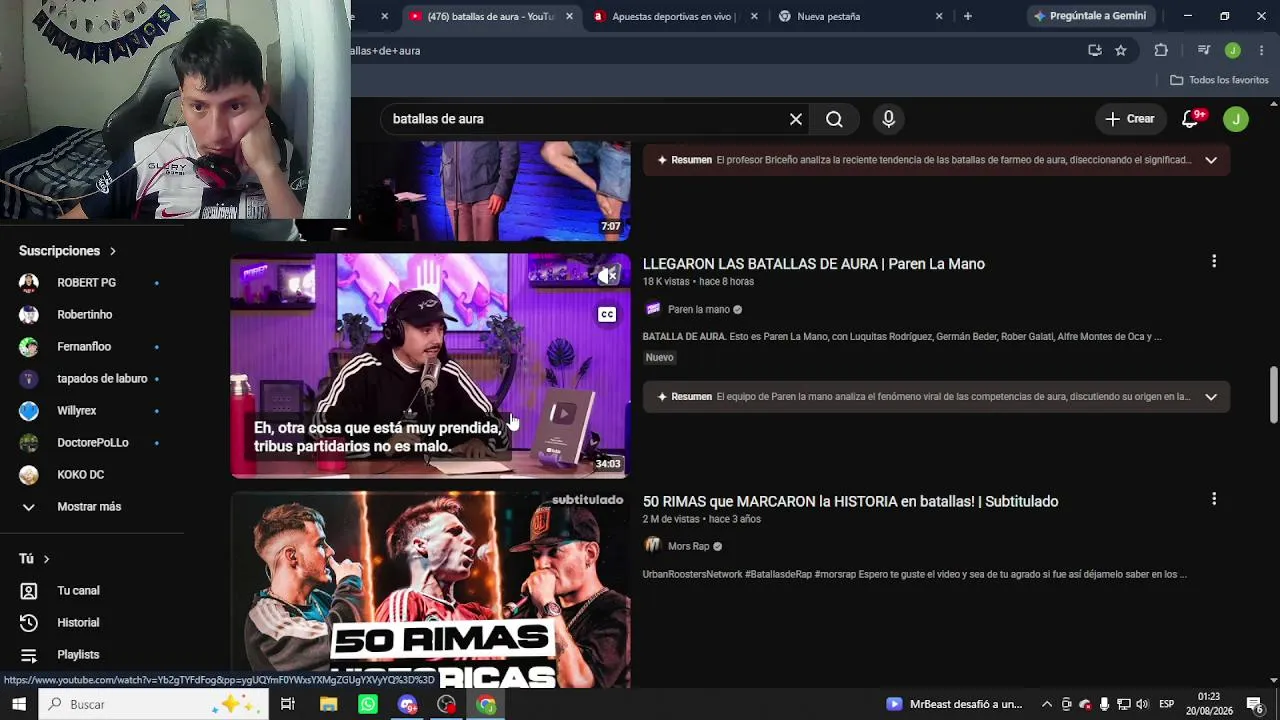Open options menu for LLEGARON LAS BATALLAS DE AURA video
Viewport: 1280px width, 720px height.
tap(1214, 261)
